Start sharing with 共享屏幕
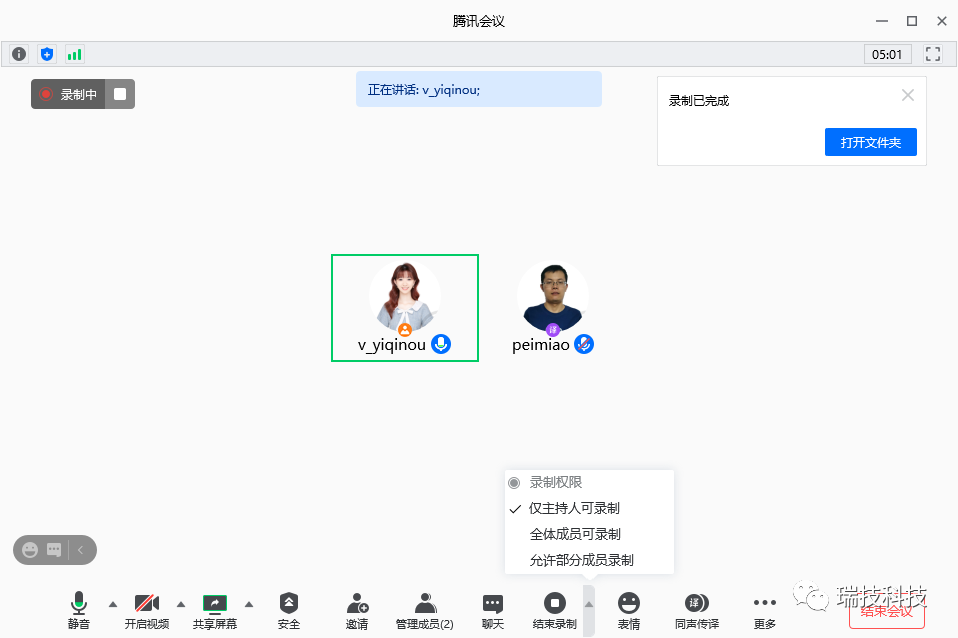 (214, 610)
